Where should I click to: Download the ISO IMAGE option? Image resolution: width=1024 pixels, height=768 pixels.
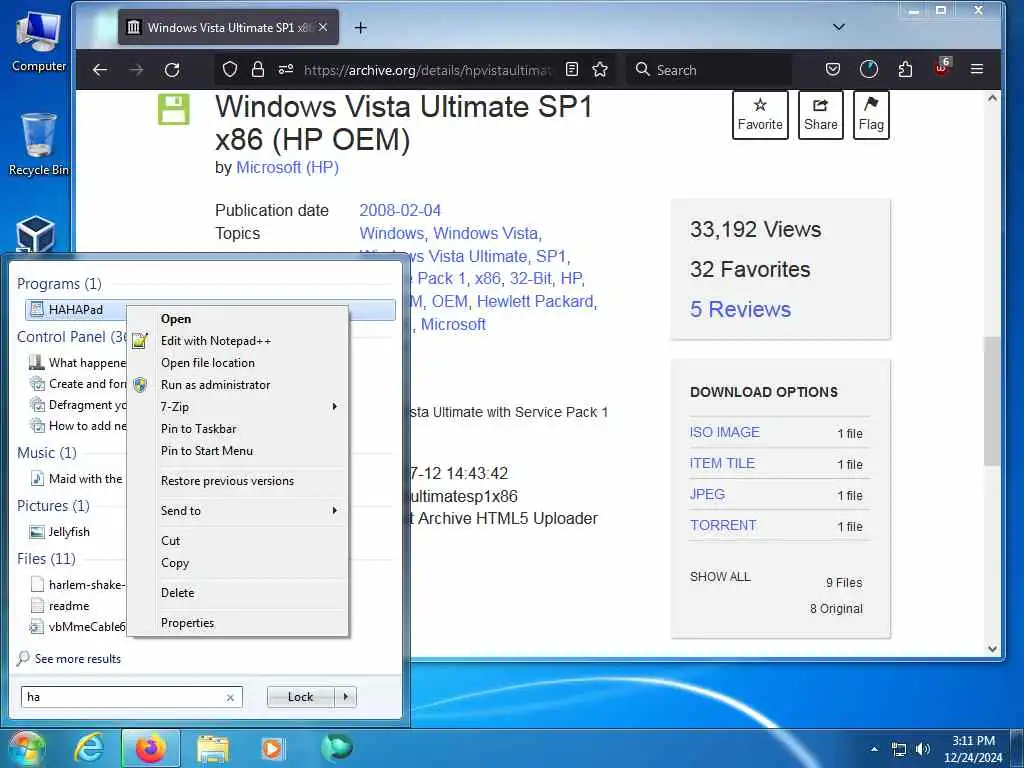pyautogui.click(x=724, y=432)
